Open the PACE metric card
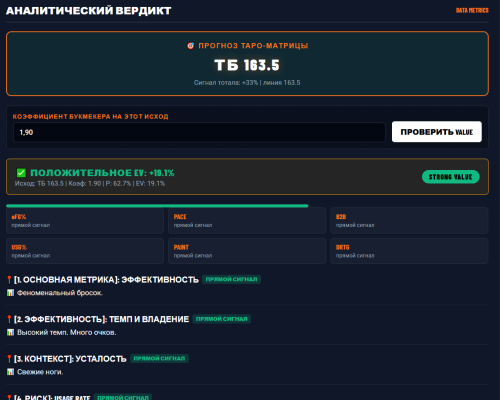500x400 pixels. point(247,221)
